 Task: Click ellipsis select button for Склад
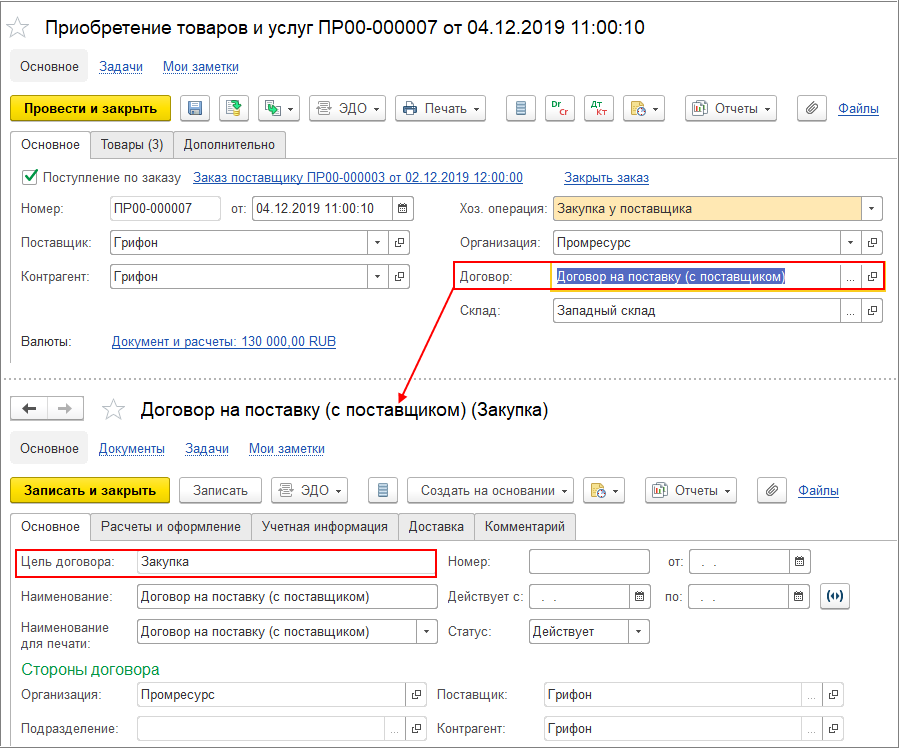(850, 311)
